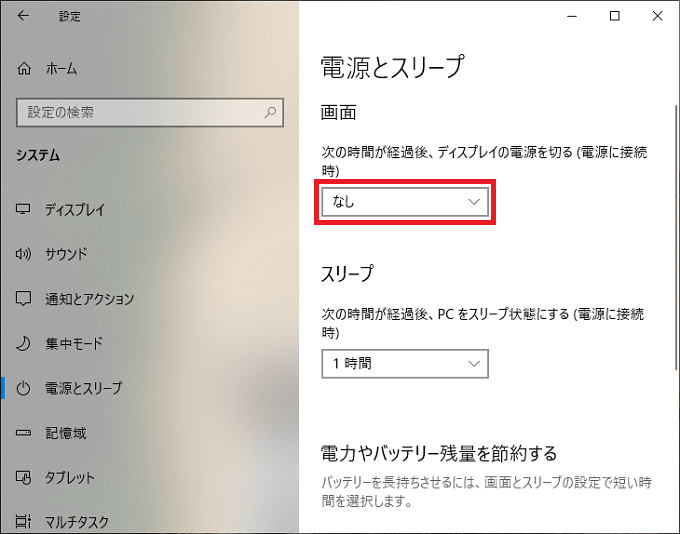
Task: Open the sleep time dropdown showing 1 時間
Action: [405, 364]
